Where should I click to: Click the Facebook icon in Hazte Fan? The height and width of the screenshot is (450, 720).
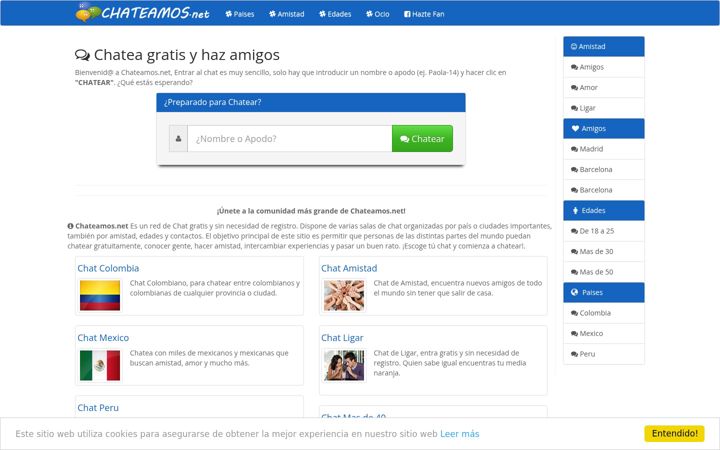point(407,14)
